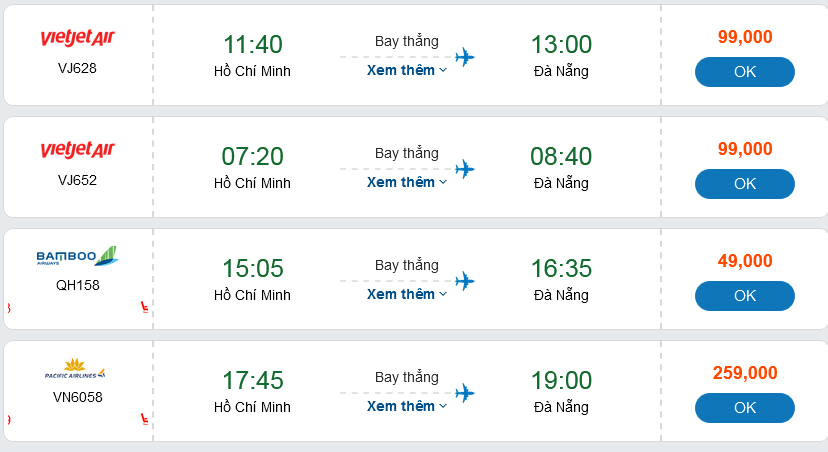This screenshot has width=828, height=452.
Task: Click the airplane icon on the 07:20 flight
Action: click(464, 169)
